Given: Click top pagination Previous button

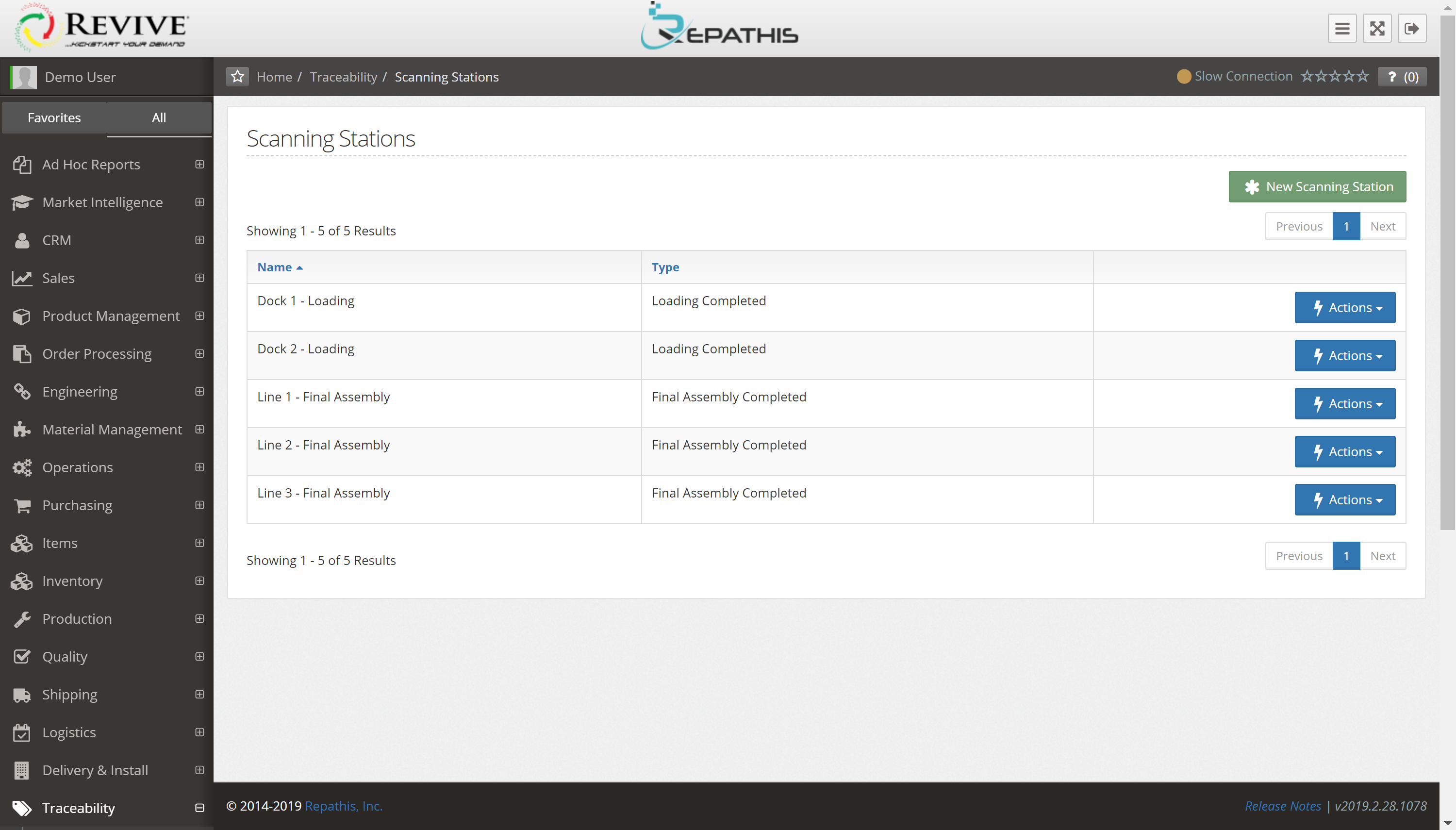Looking at the screenshot, I should click(x=1299, y=226).
